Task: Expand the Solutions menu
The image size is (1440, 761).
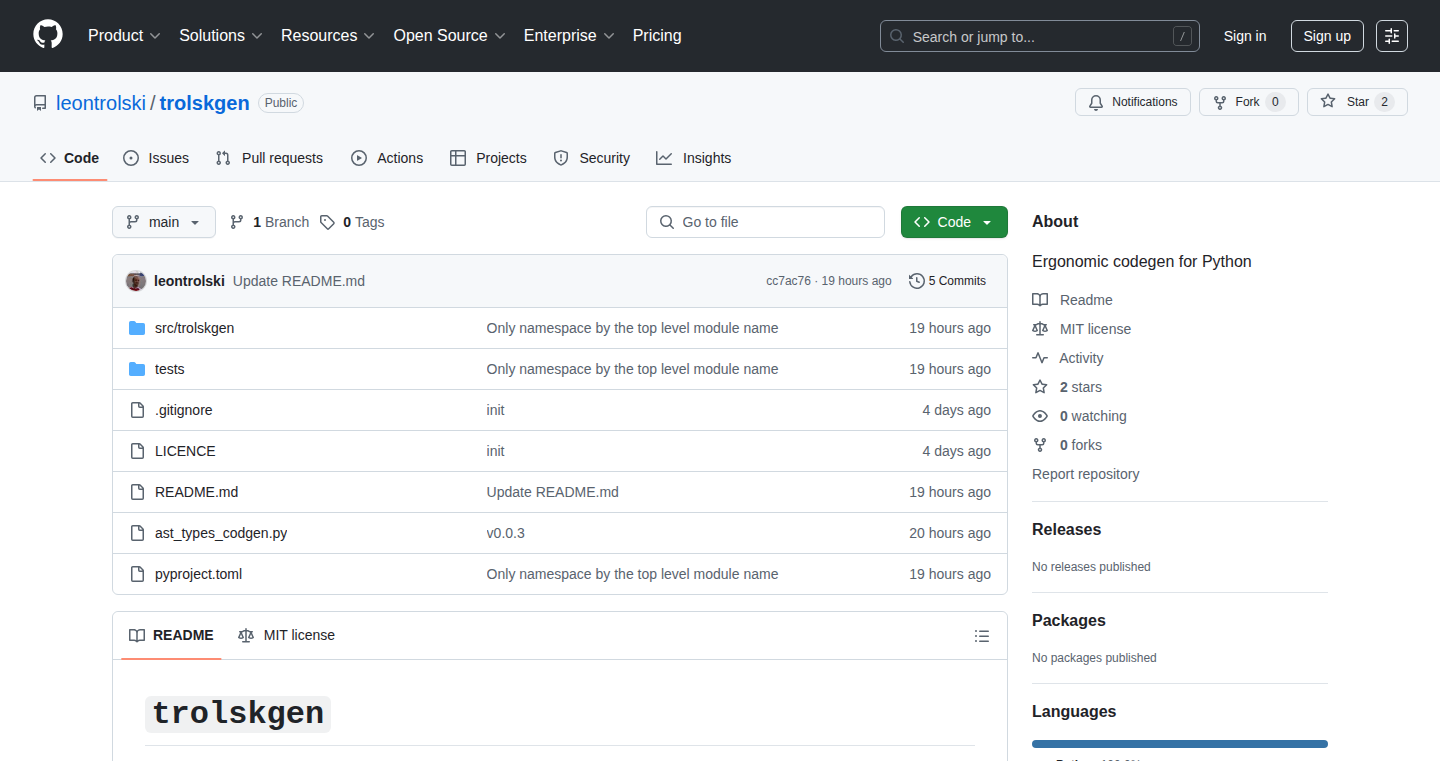Action: (221, 35)
